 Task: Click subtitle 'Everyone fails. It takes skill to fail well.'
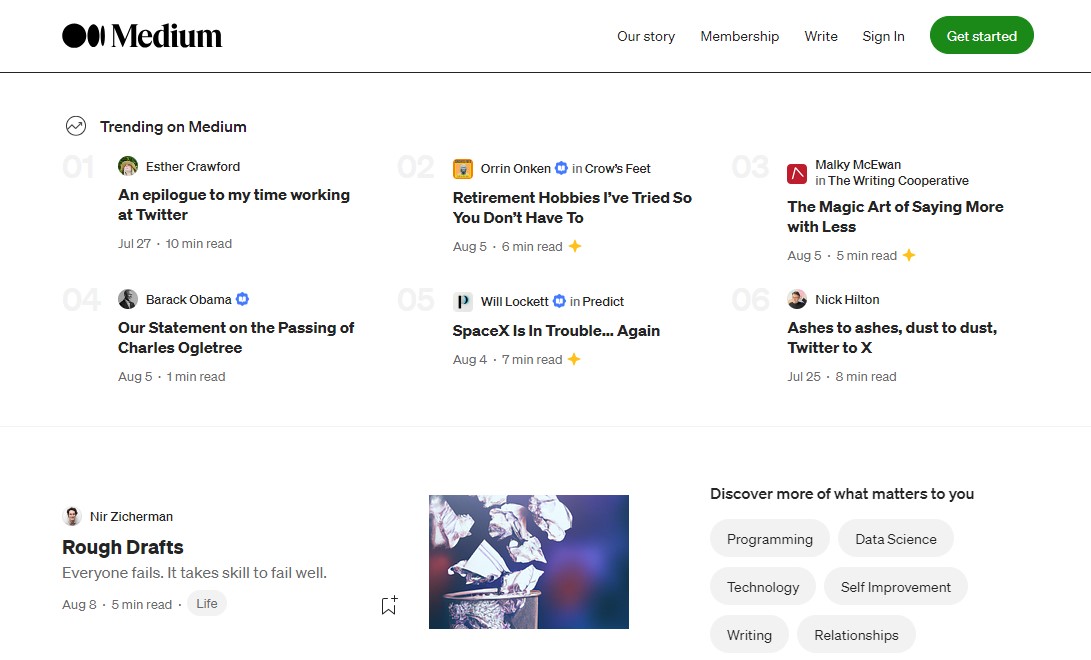tap(194, 572)
